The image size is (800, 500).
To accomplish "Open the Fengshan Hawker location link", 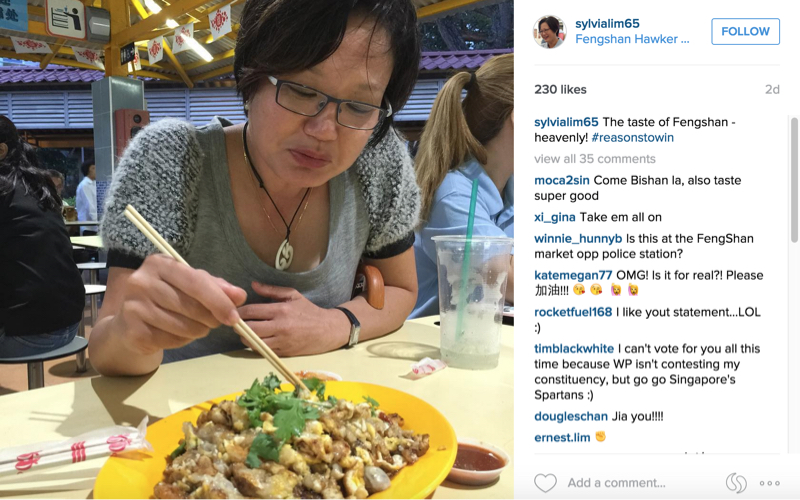I will point(632,39).
